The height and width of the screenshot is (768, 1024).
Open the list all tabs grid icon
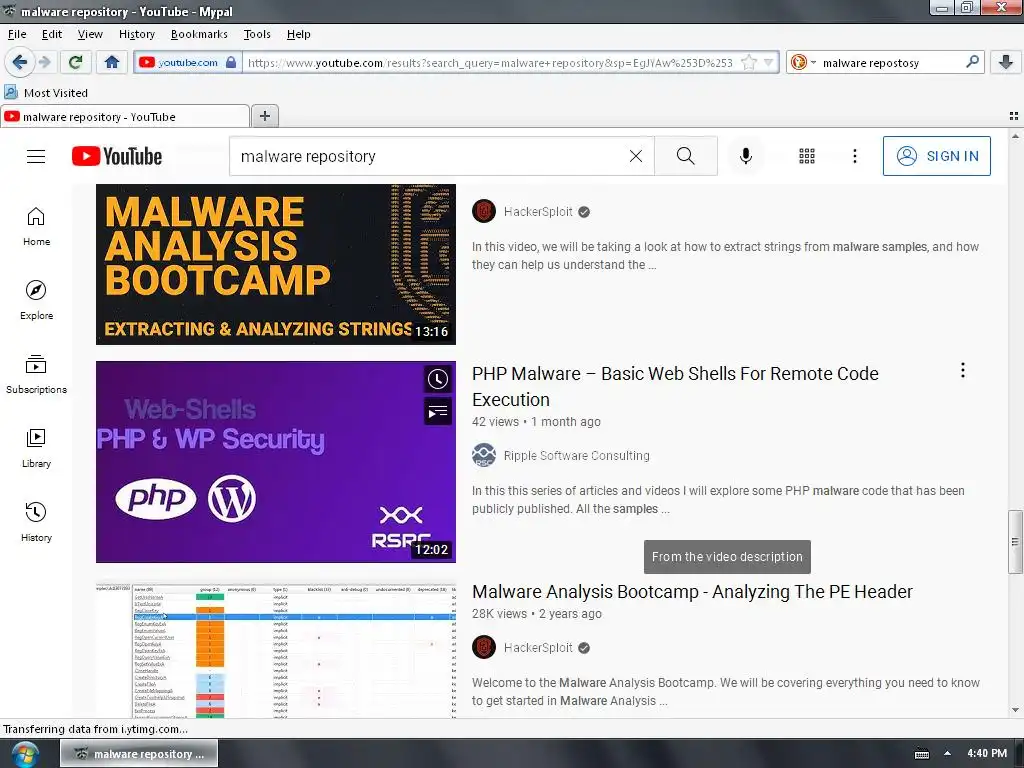click(1014, 116)
